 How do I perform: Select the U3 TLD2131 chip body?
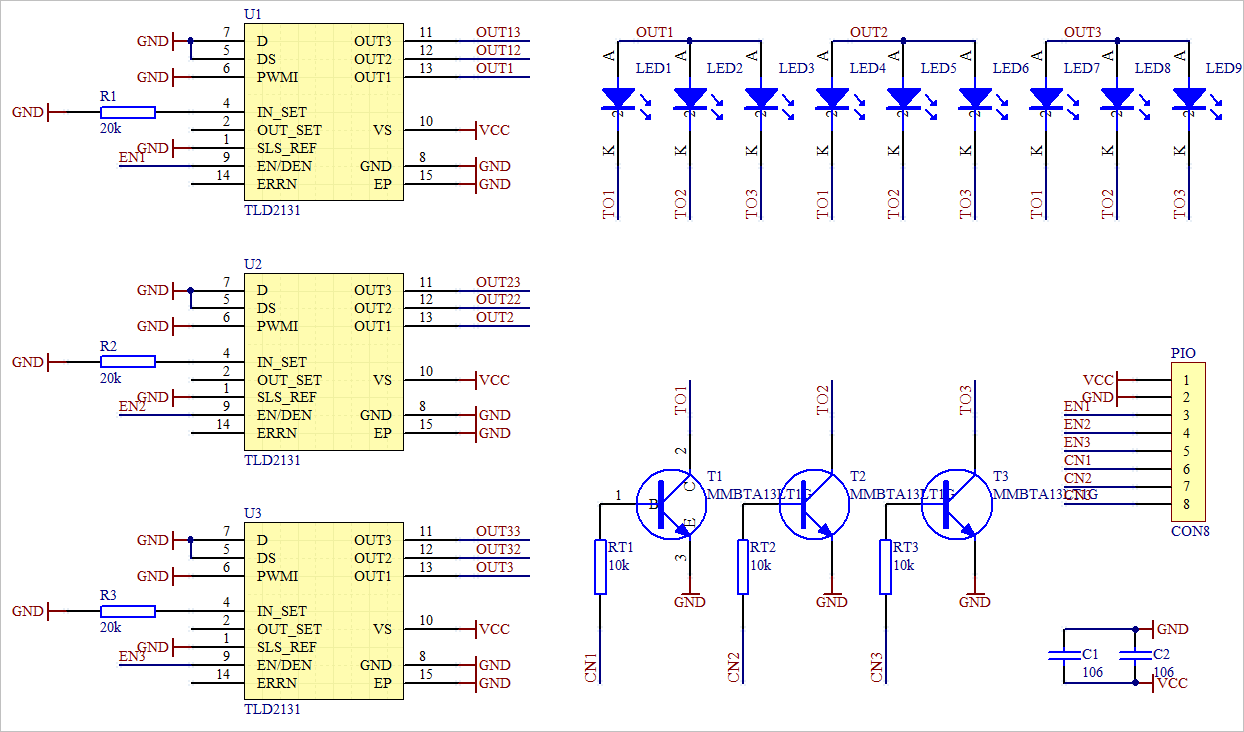(x=324, y=611)
